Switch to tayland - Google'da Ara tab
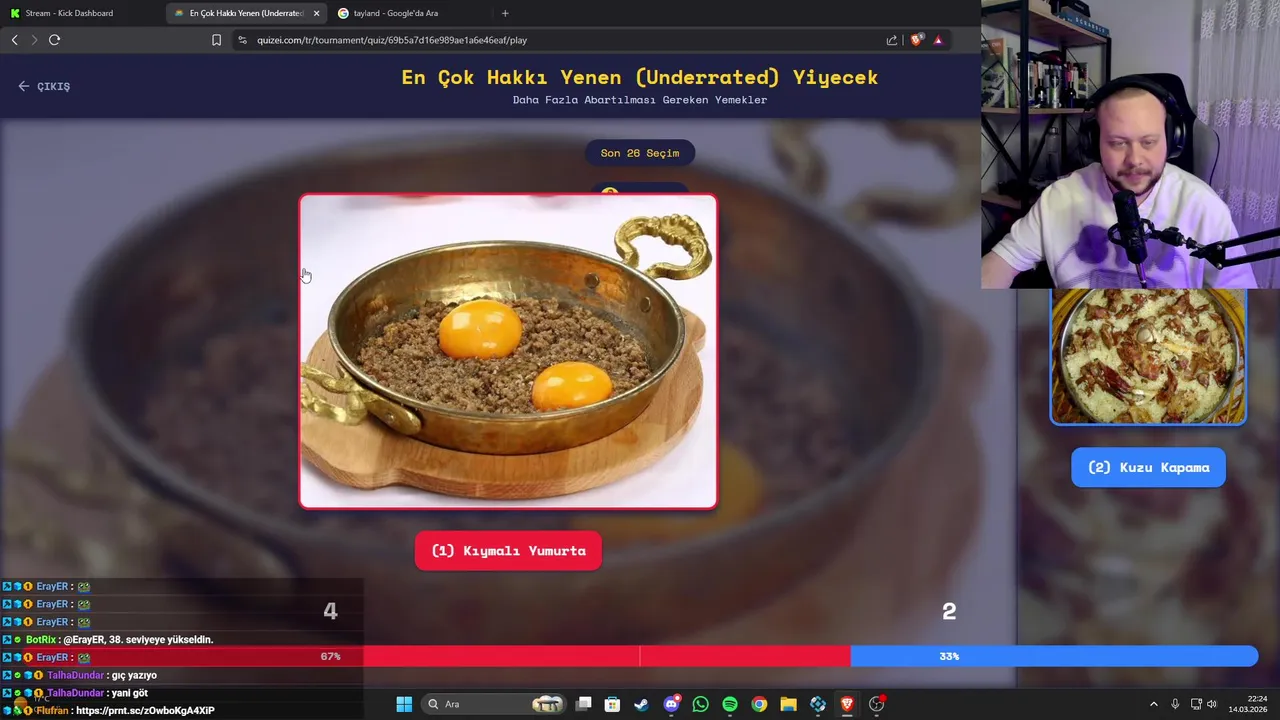Image resolution: width=1280 pixels, height=720 pixels. [395, 13]
